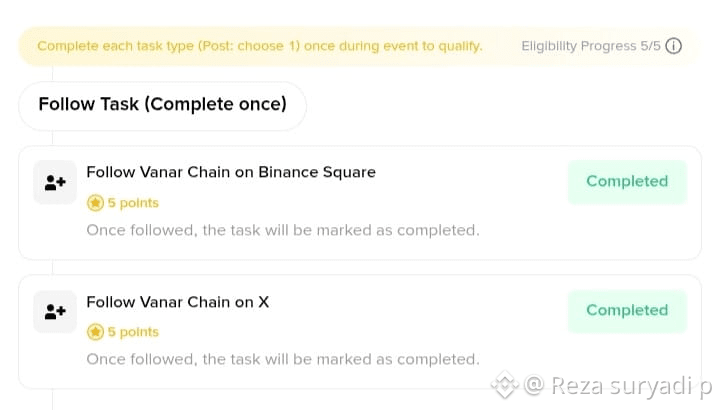Click the 5 points label for X task
The height and width of the screenshot is (410, 720).
click(x=133, y=331)
